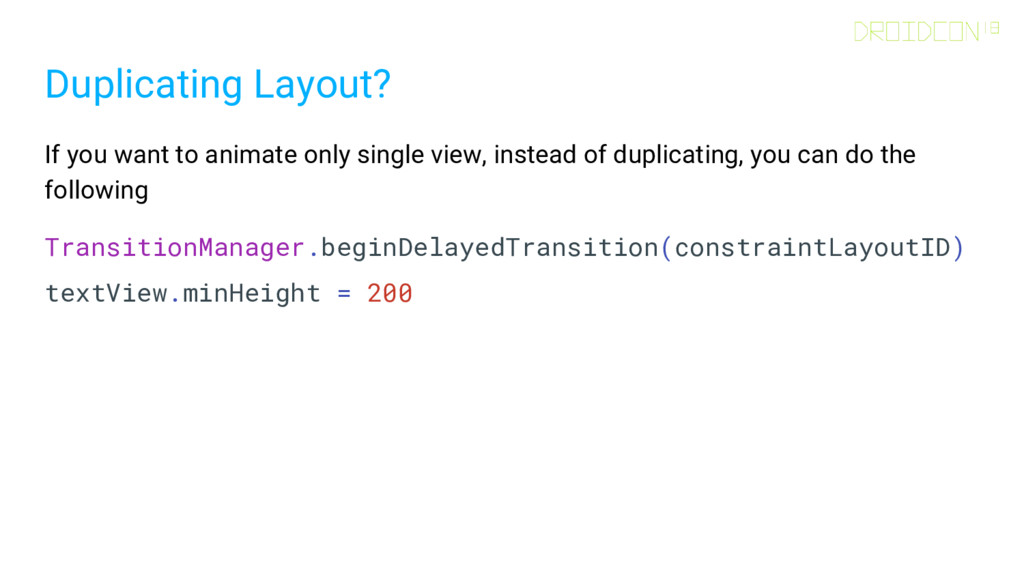This screenshot has height=576, width=1024.
Task: Click the word 'duplicating,' in the body sentence
Action: (x=678, y=155)
